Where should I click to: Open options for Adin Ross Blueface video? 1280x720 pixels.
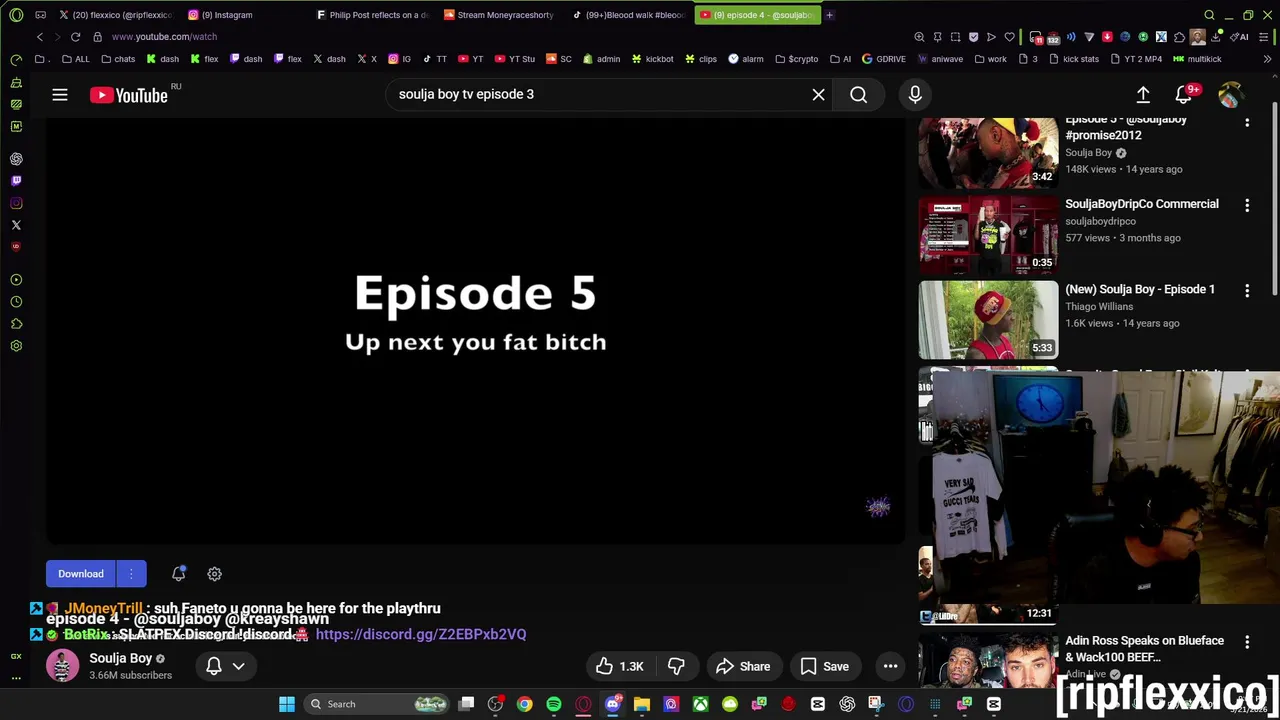pos(1247,641)
